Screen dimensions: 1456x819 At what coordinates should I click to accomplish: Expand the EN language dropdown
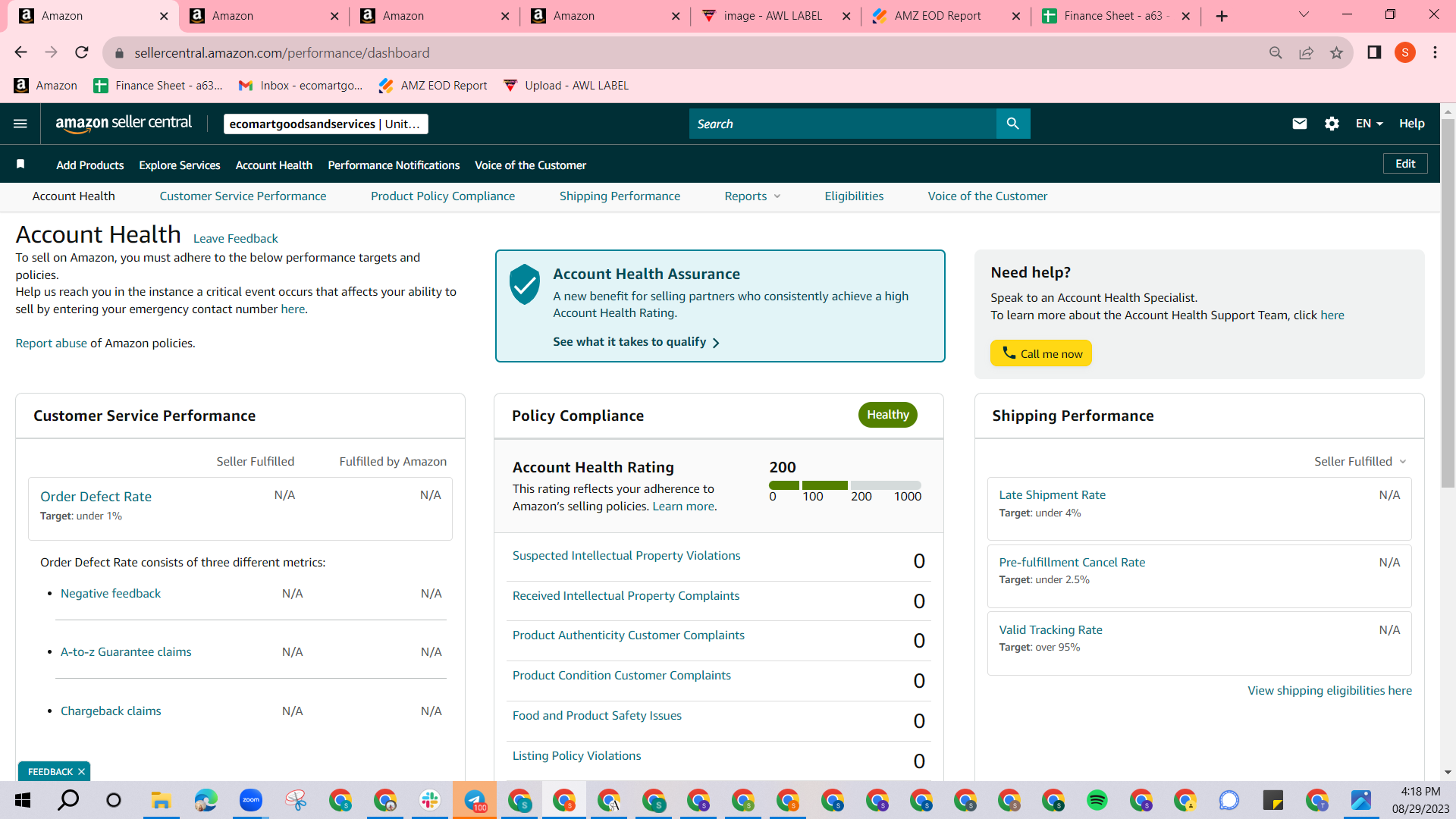coord(1369,124)
